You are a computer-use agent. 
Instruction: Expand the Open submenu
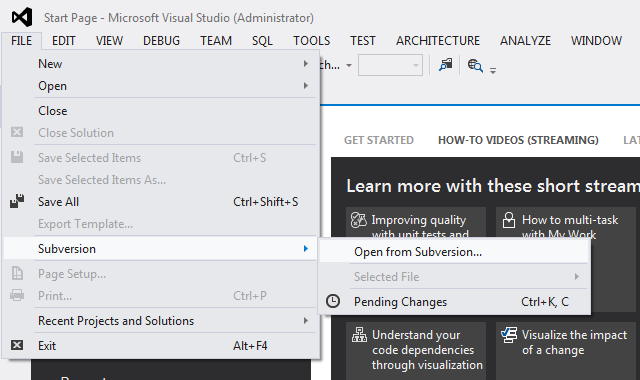point(160,86)
